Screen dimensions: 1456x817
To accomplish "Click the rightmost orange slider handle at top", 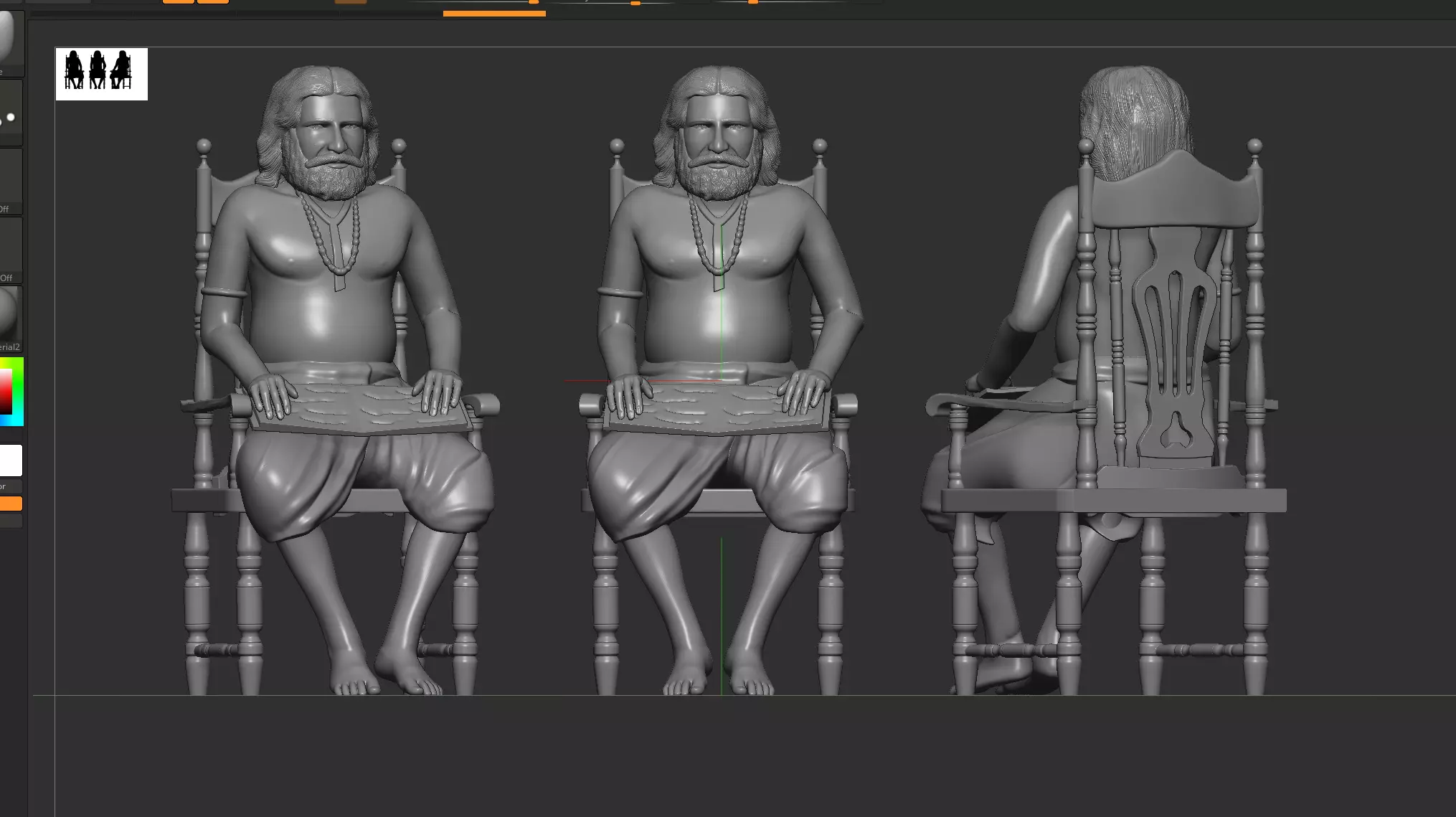I will click(x=753, y=2).
